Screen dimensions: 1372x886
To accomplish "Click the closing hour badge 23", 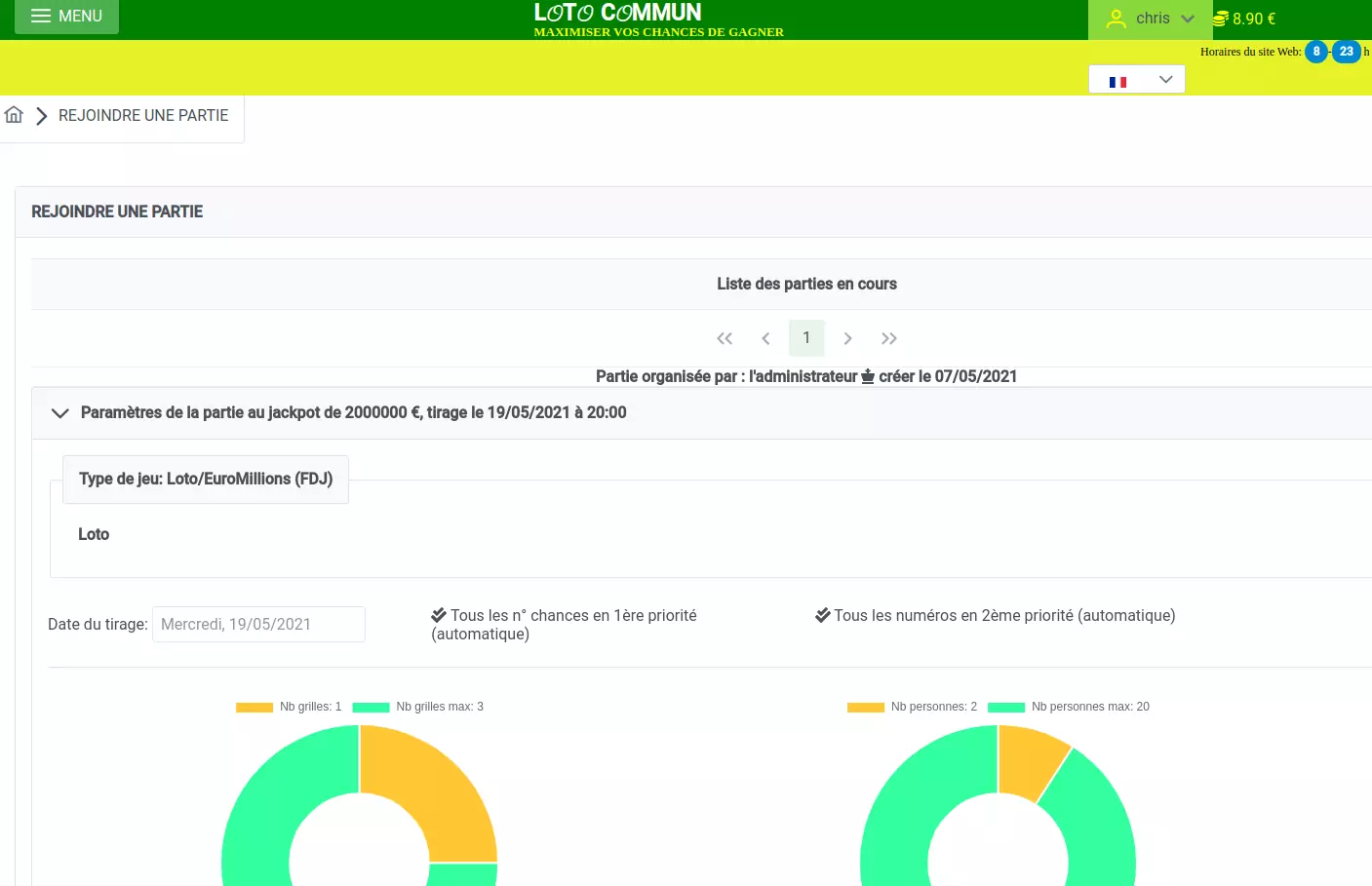I will click(1347, 52).
